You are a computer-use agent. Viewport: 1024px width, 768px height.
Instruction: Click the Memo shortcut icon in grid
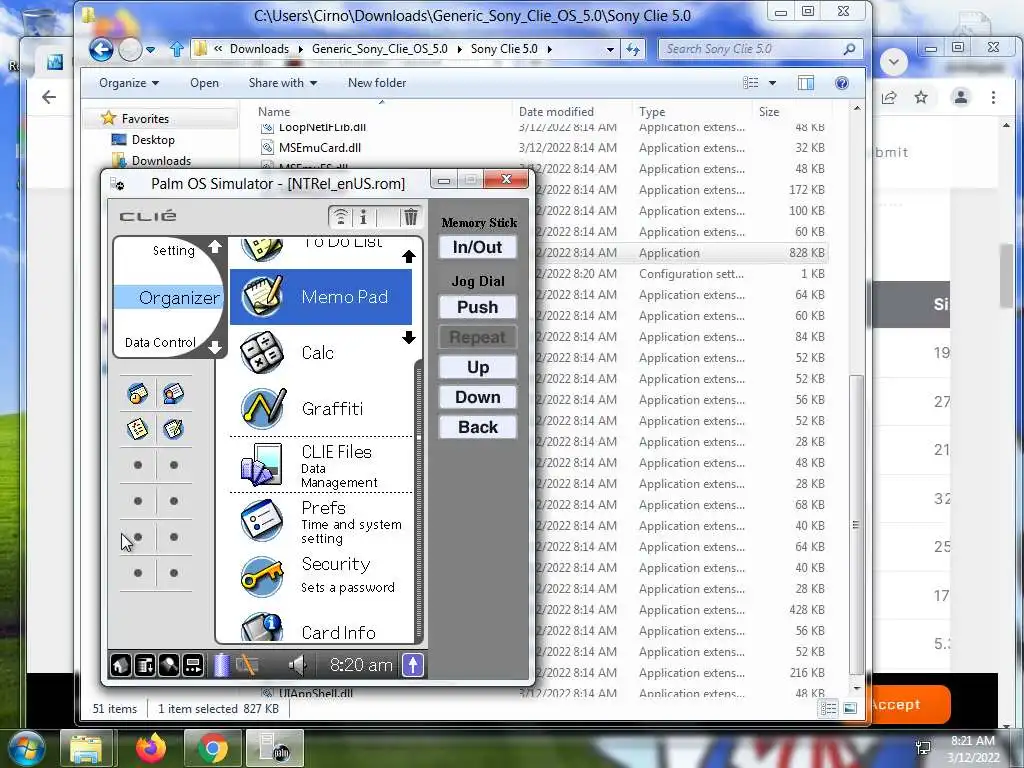click(x=174, y=429)
